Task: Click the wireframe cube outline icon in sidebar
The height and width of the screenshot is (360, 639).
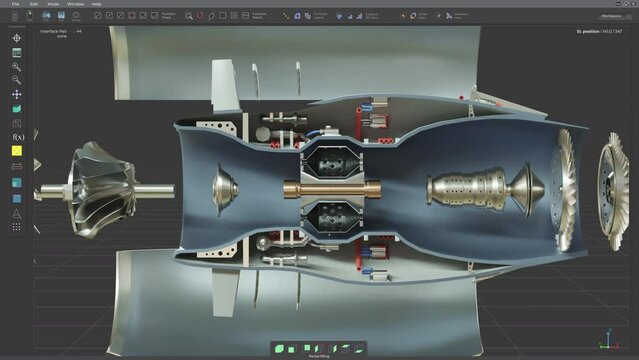Action: tap(17, 123)
